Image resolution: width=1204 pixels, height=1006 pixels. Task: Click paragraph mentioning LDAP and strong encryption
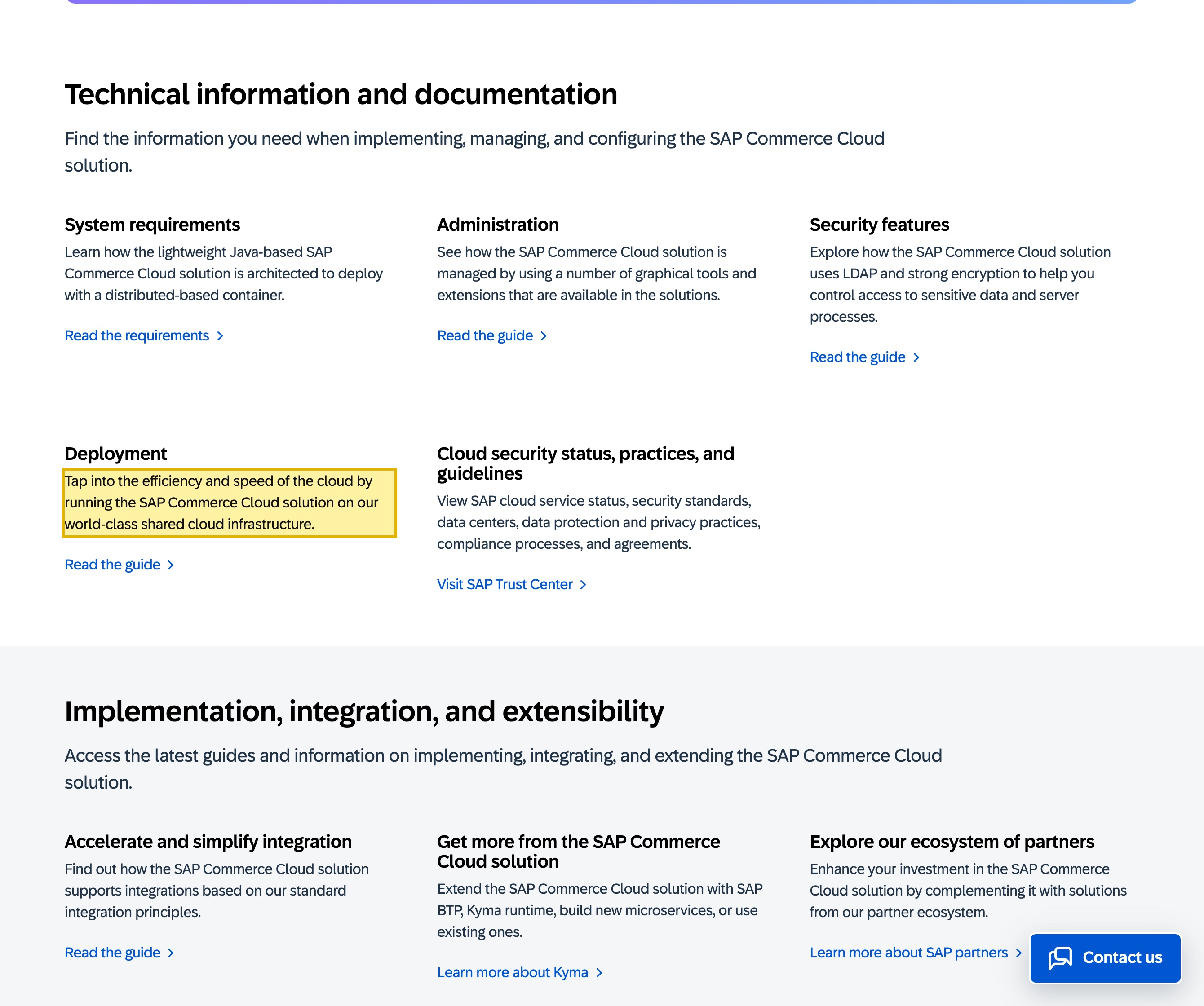960,284
